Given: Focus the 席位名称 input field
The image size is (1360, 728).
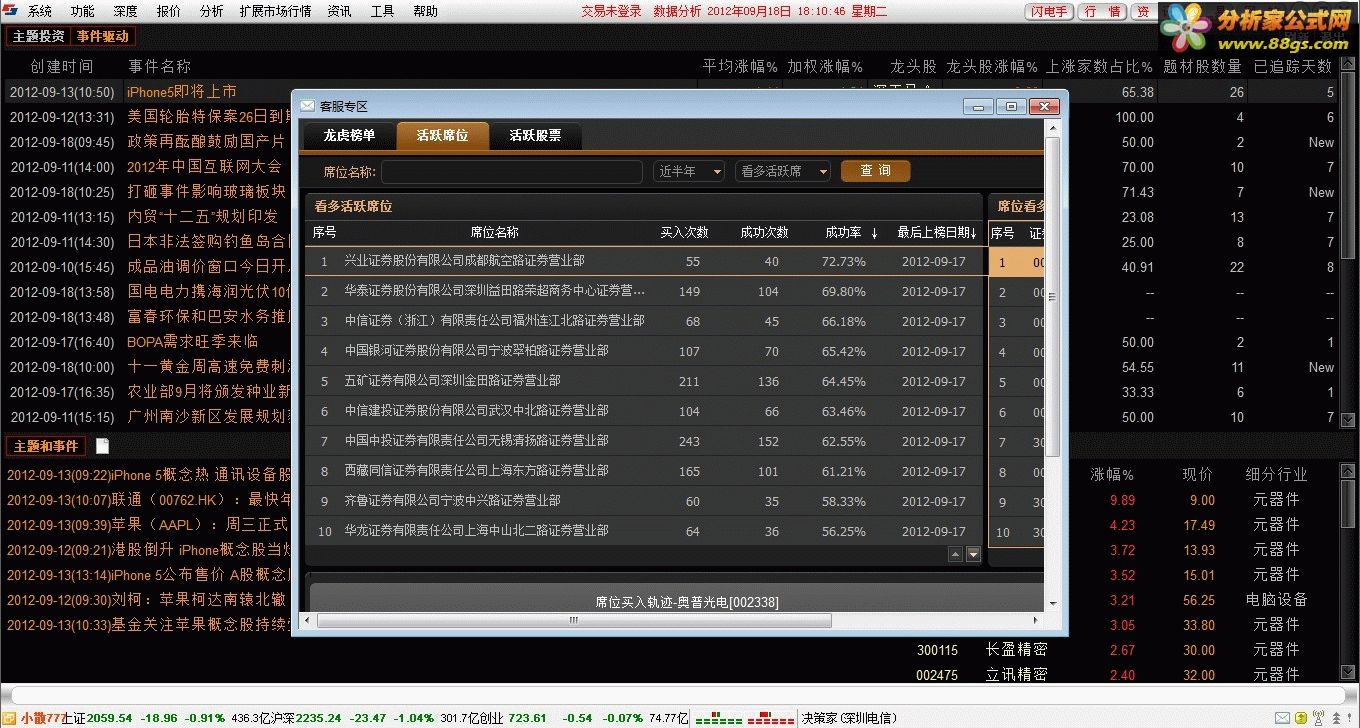Looking at the screenshot, I should (x=511, y=171).
